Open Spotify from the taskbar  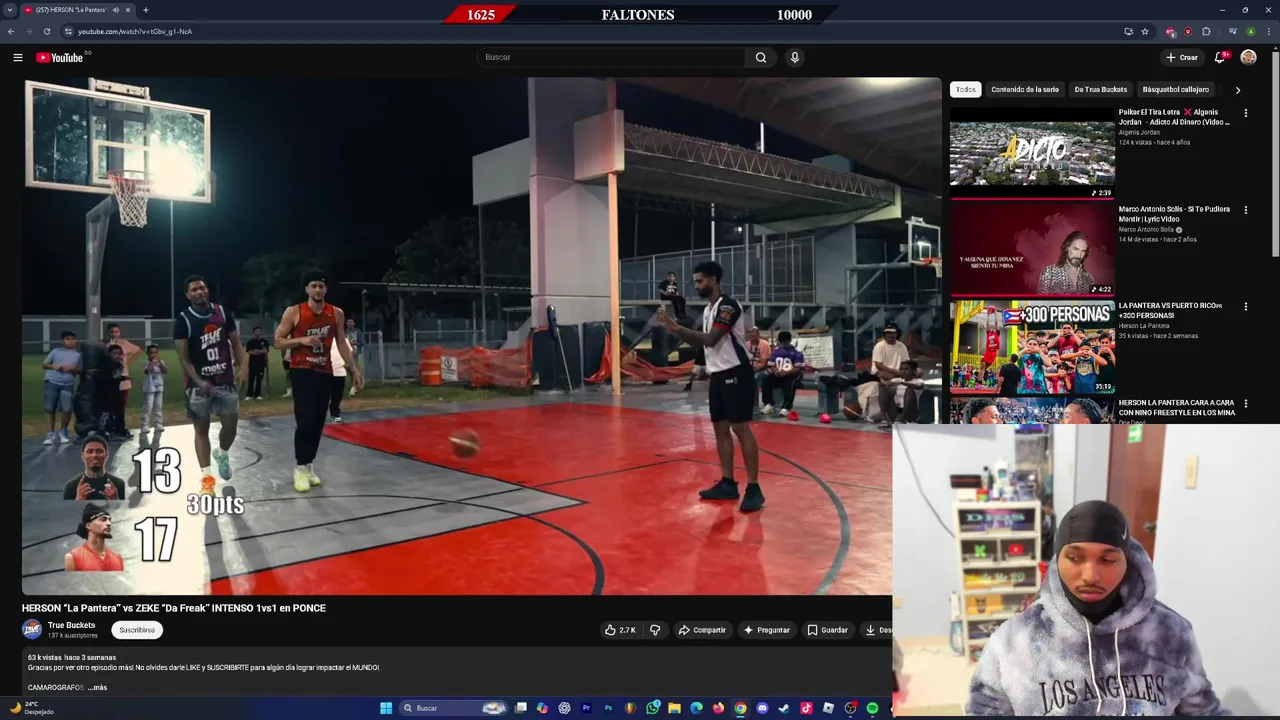(x=872, y=708)
